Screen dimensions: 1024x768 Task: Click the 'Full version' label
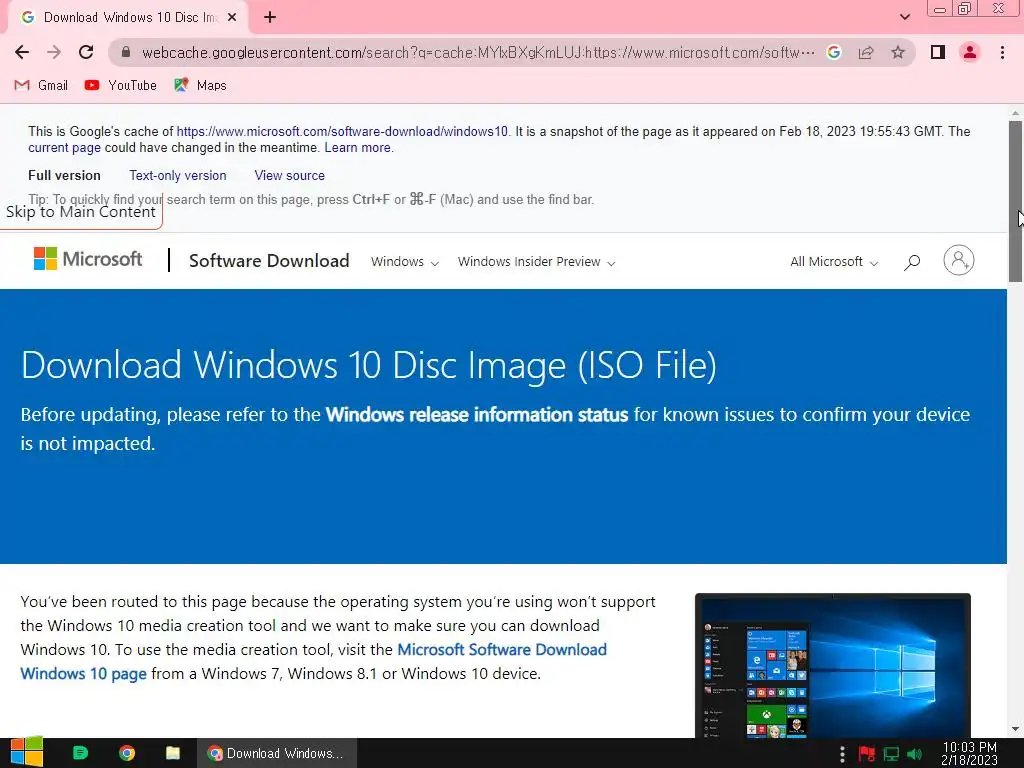pos(64,176)
